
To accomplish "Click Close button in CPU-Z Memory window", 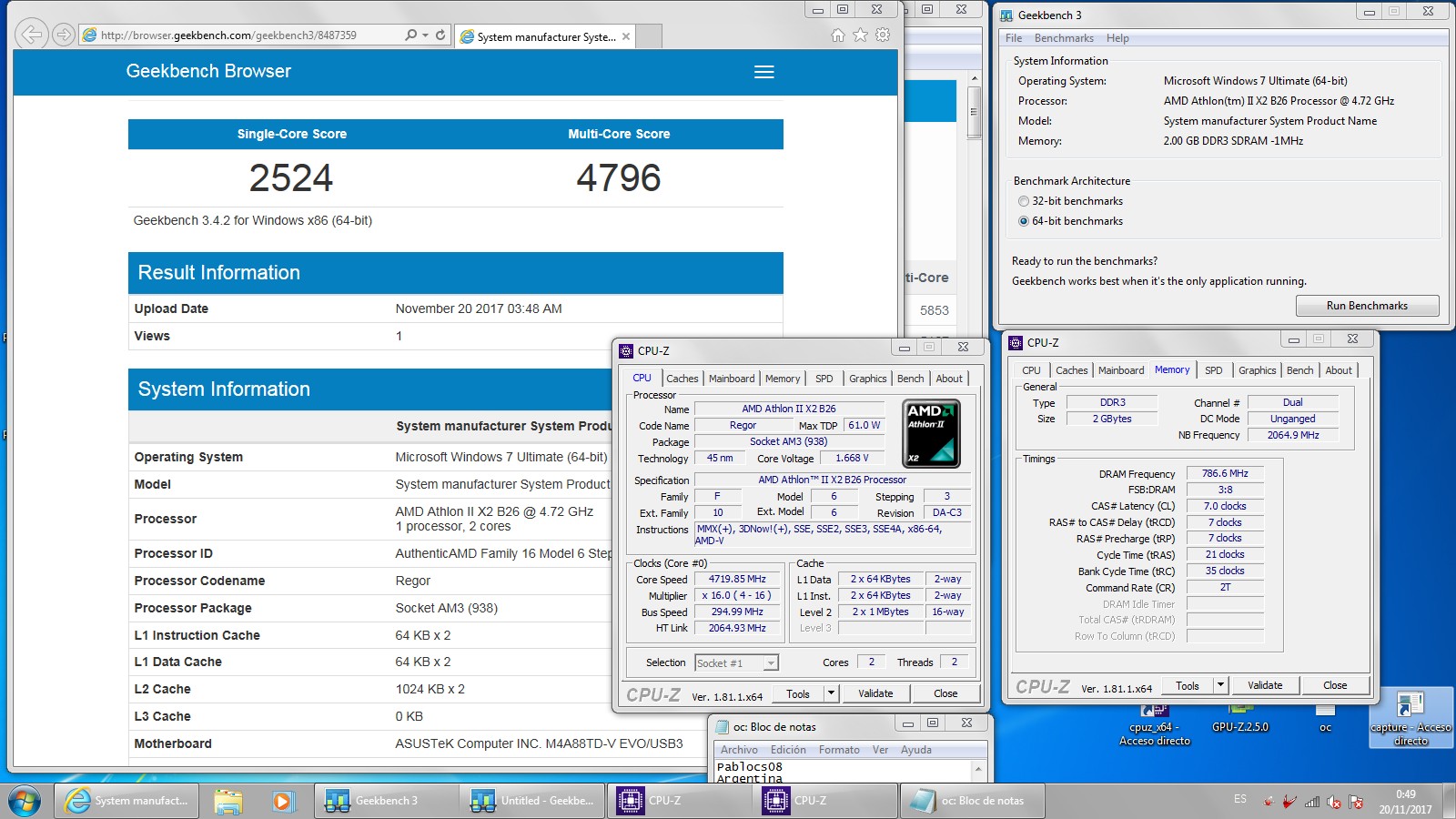I will click(x=1335, y=685).
